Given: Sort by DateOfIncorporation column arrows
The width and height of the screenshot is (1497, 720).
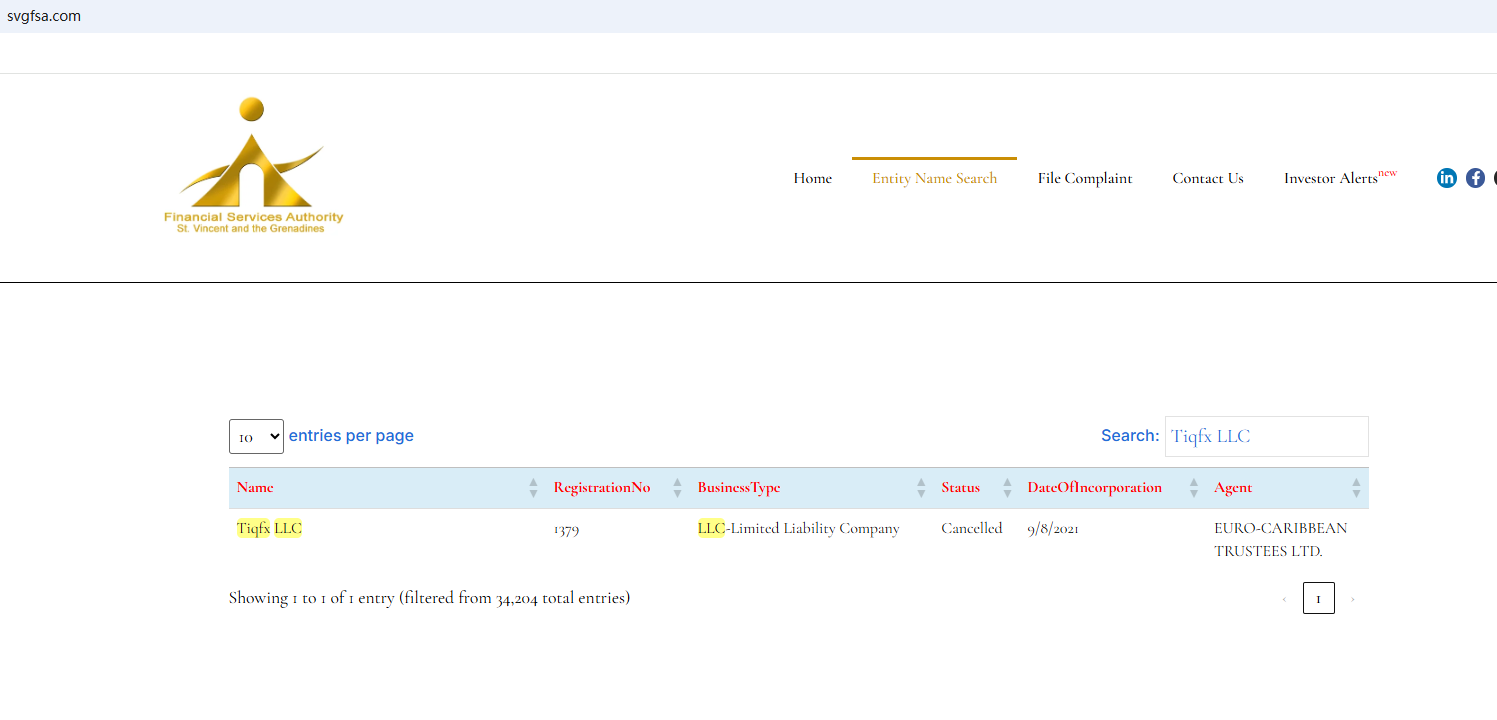Looking at the screenshot, I should (x=1193, y=488).
